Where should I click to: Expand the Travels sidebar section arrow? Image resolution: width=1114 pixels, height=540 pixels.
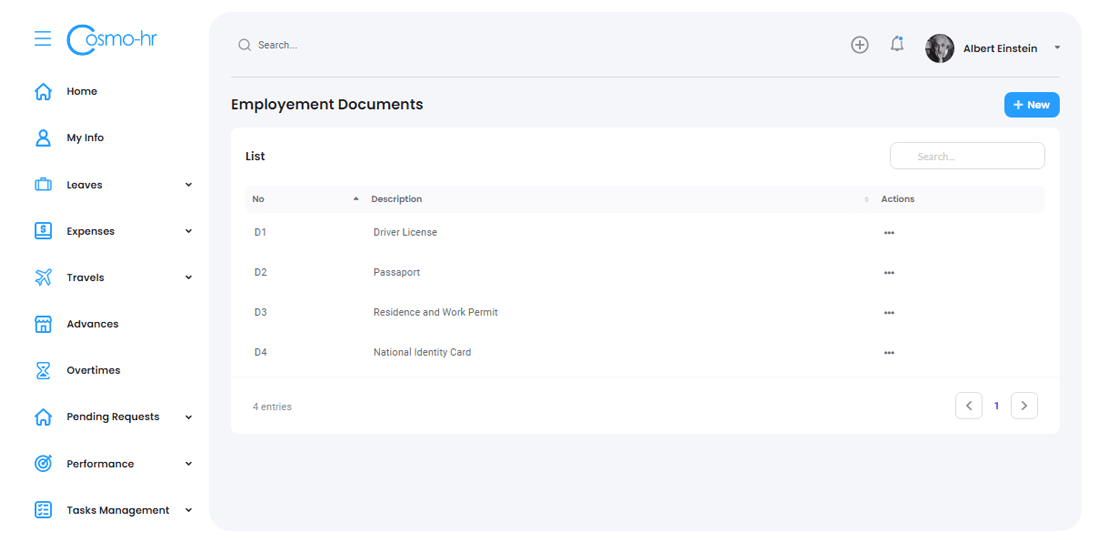coord(188,278)
